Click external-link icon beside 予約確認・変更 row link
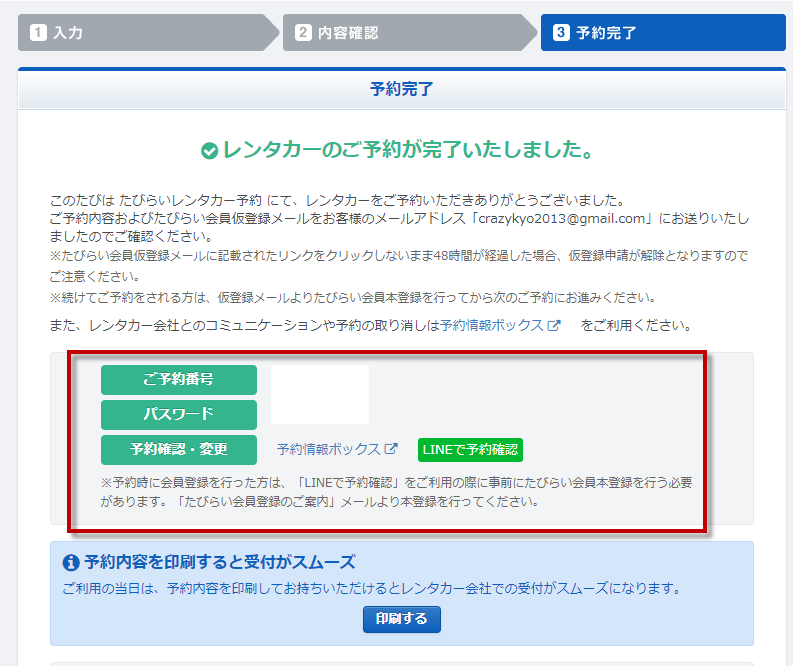The height and width of the screenshot is (666, 793). click(x=391, y=449)
